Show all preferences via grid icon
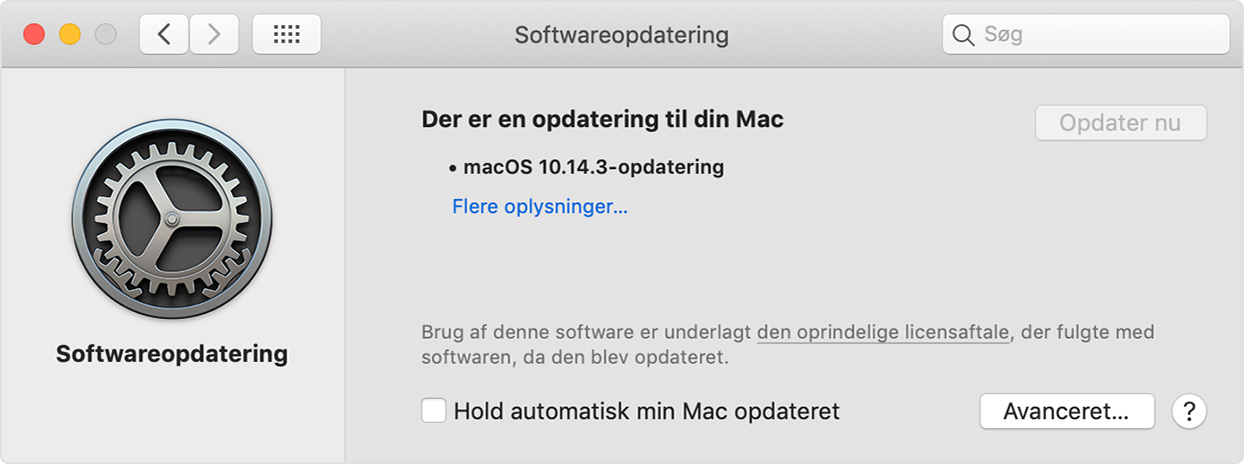The image size is (1244, 464). (287, 35)
